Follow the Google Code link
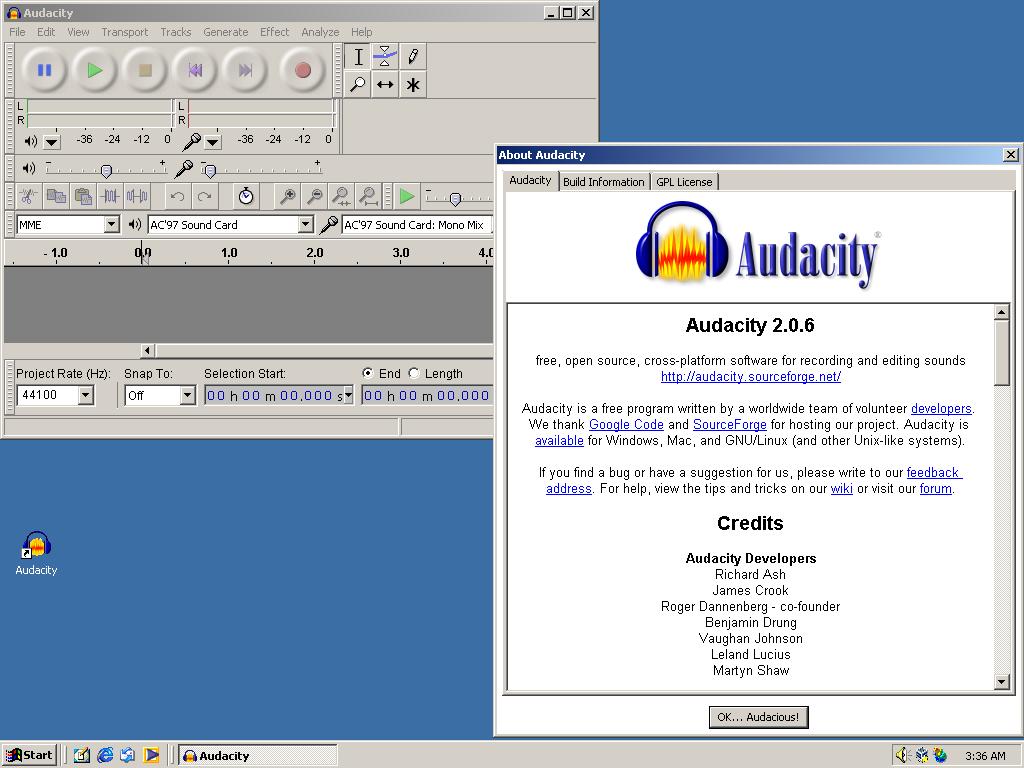1024x768 pixels. pos(626,424)
